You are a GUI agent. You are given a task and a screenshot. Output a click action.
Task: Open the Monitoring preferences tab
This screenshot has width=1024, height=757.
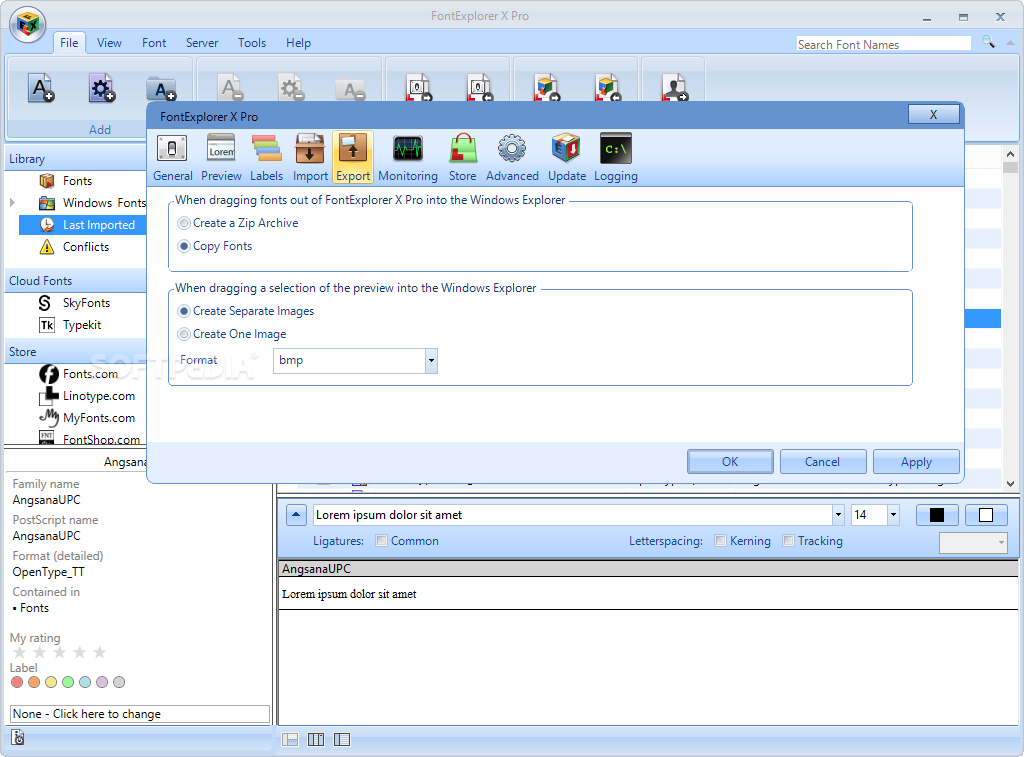pyautogui.click(x=408, y=157)
